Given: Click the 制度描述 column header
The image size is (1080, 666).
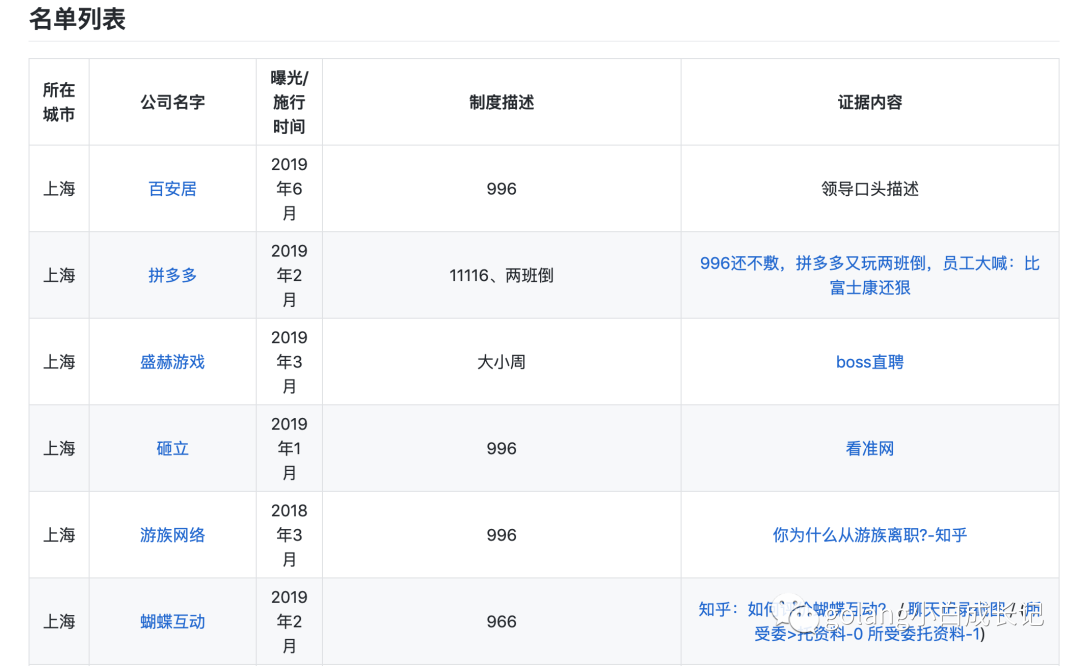Looking at the screenshot, I should [x=501, y=102].
